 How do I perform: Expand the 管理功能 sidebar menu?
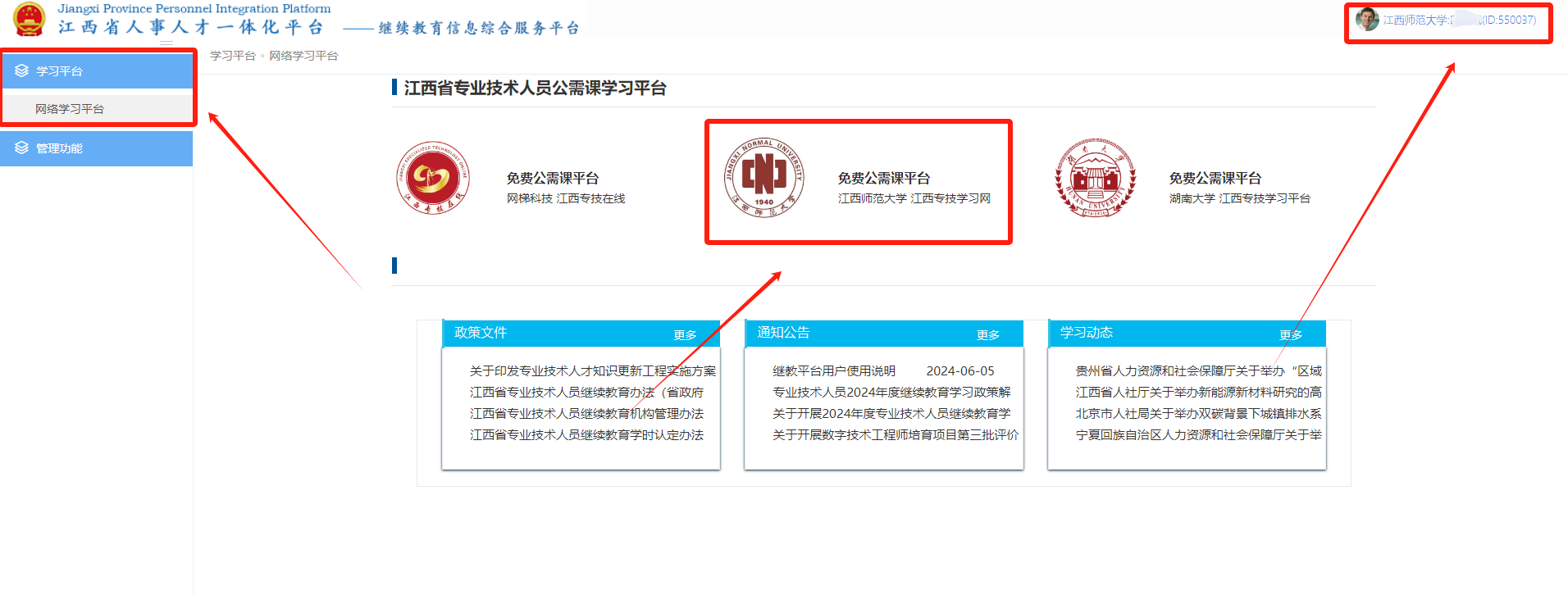tap(97, 148)
